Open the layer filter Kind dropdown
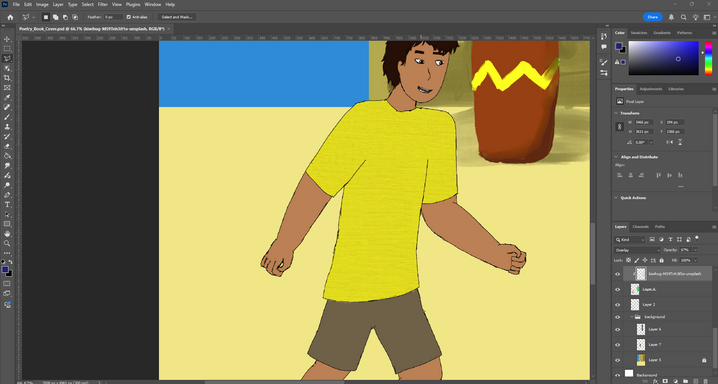Screen dimensions: 718x384 630,240
